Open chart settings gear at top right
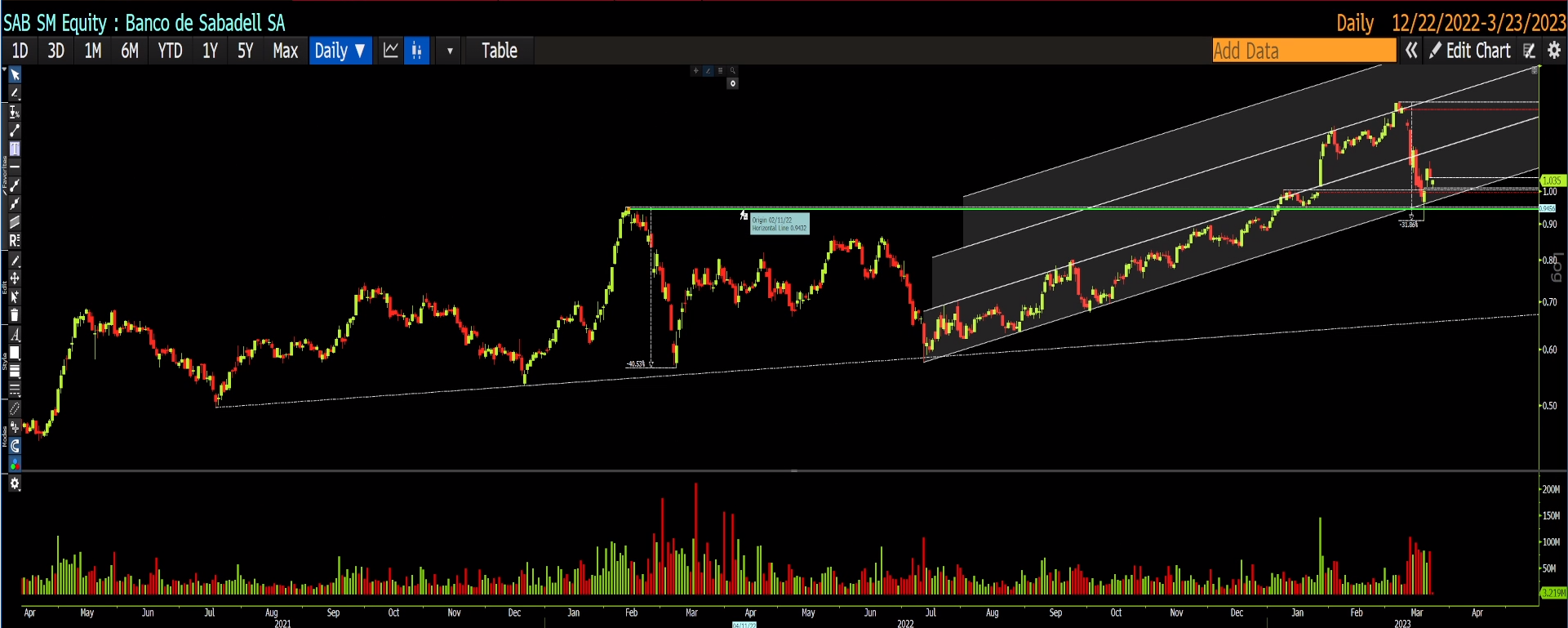 pos(1554,51)
